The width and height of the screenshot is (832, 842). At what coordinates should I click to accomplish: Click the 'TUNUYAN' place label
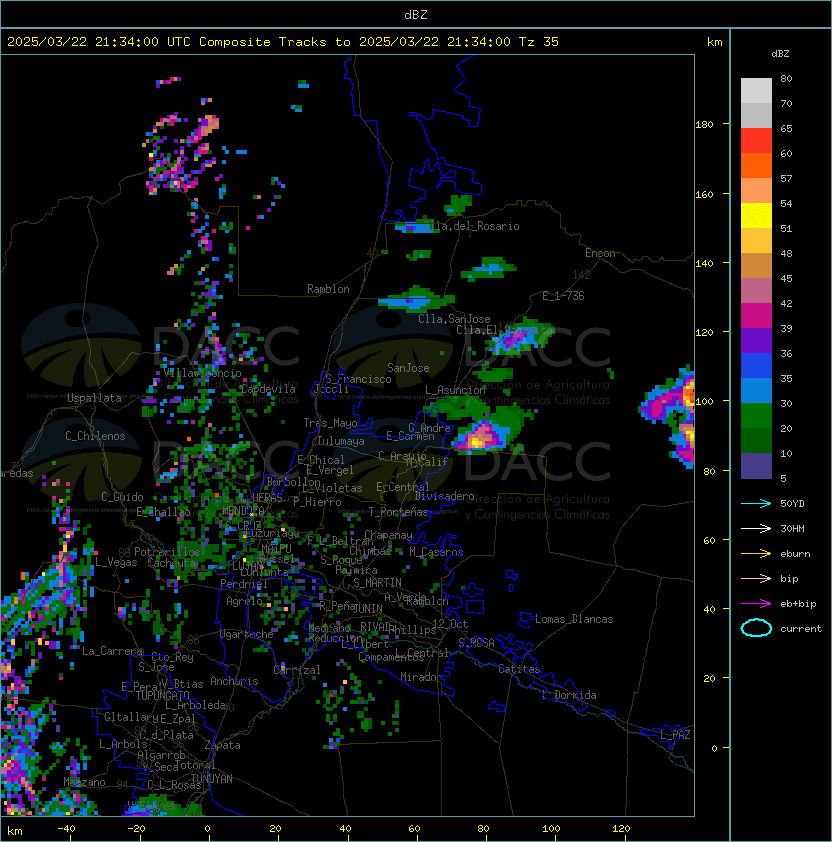point(212,779)
